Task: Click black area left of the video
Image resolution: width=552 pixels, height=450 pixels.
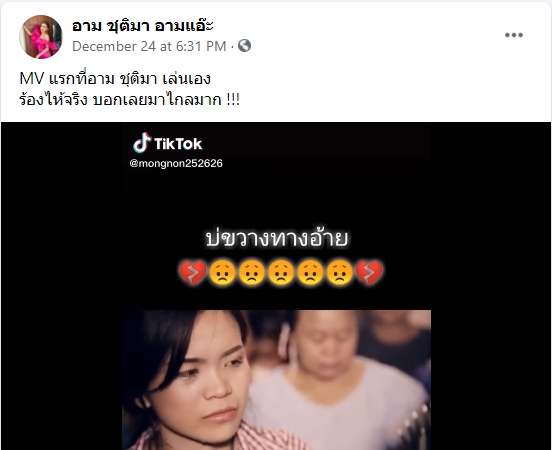Action: point(62,286)
